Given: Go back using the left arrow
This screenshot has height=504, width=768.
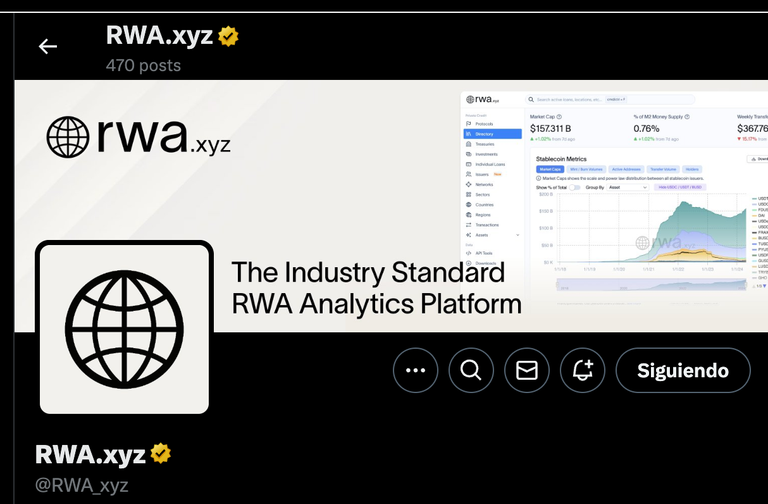Looking at the screenshot, I should pos(48,47).
